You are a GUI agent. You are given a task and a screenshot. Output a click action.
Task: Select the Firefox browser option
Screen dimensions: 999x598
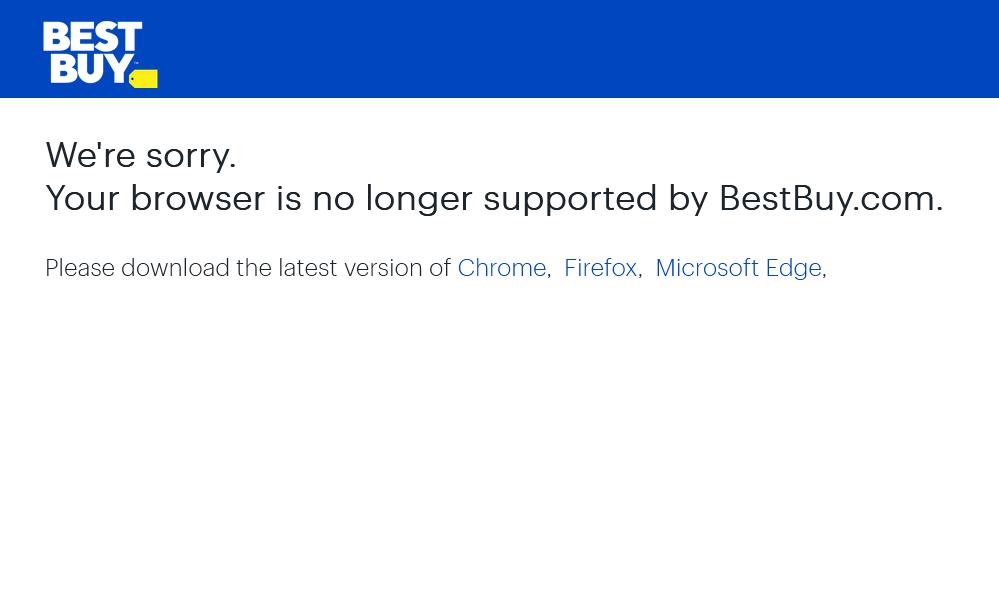point(600,267)
